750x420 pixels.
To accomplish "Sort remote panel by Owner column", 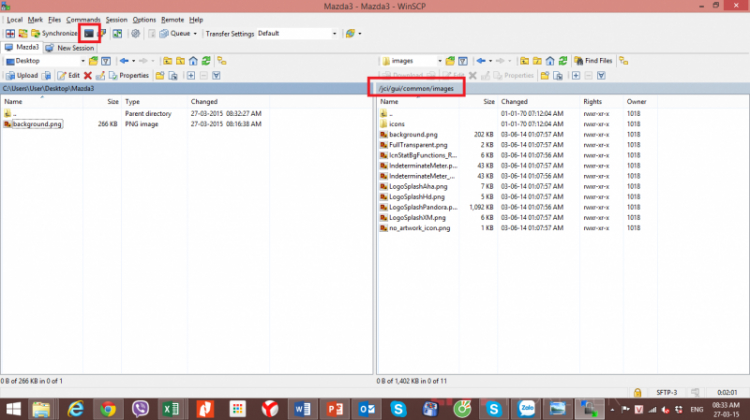I will [637, 101].
